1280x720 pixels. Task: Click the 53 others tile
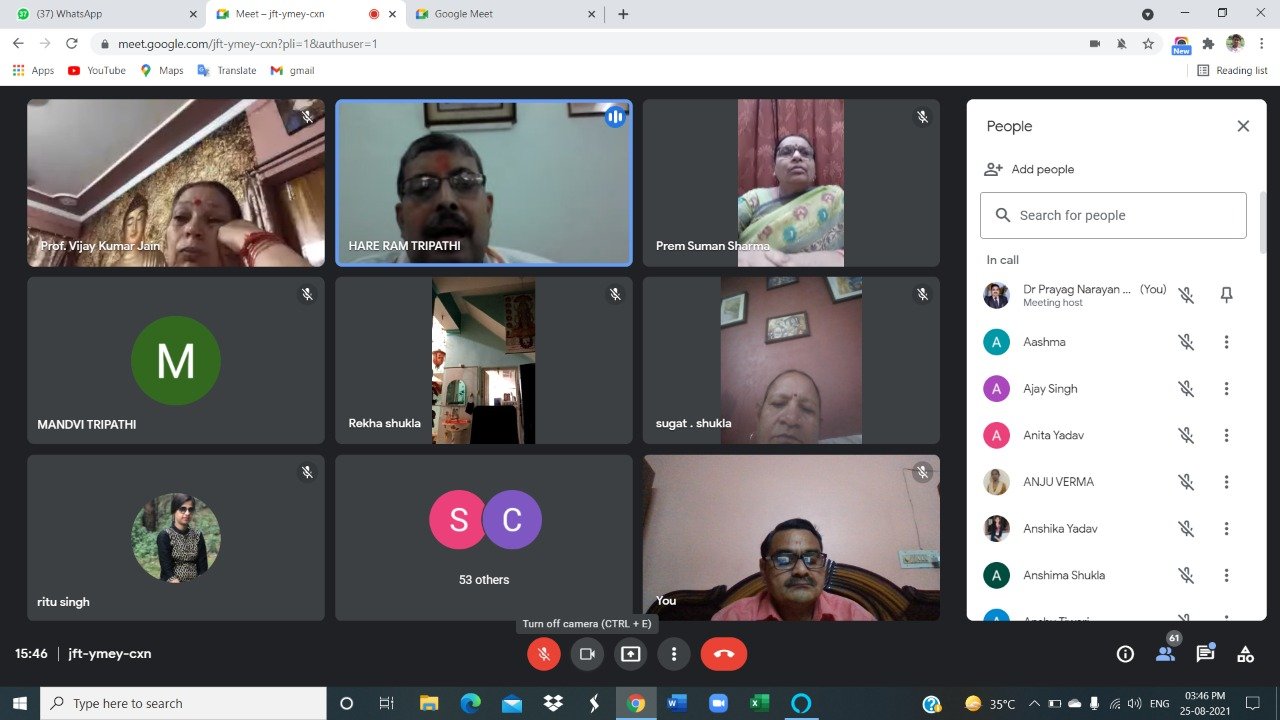click(x=484, y=538)
